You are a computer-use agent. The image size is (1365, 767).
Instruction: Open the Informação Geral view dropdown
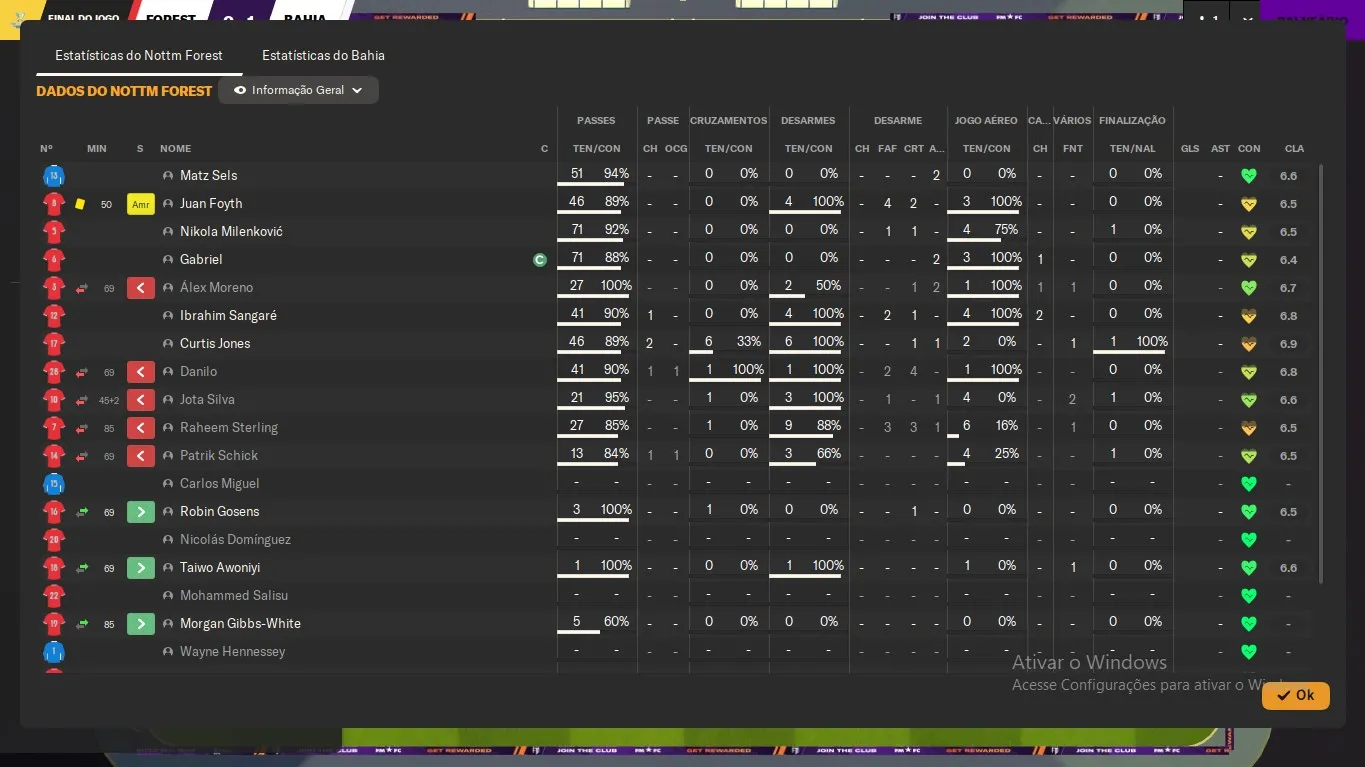[298, 90]
